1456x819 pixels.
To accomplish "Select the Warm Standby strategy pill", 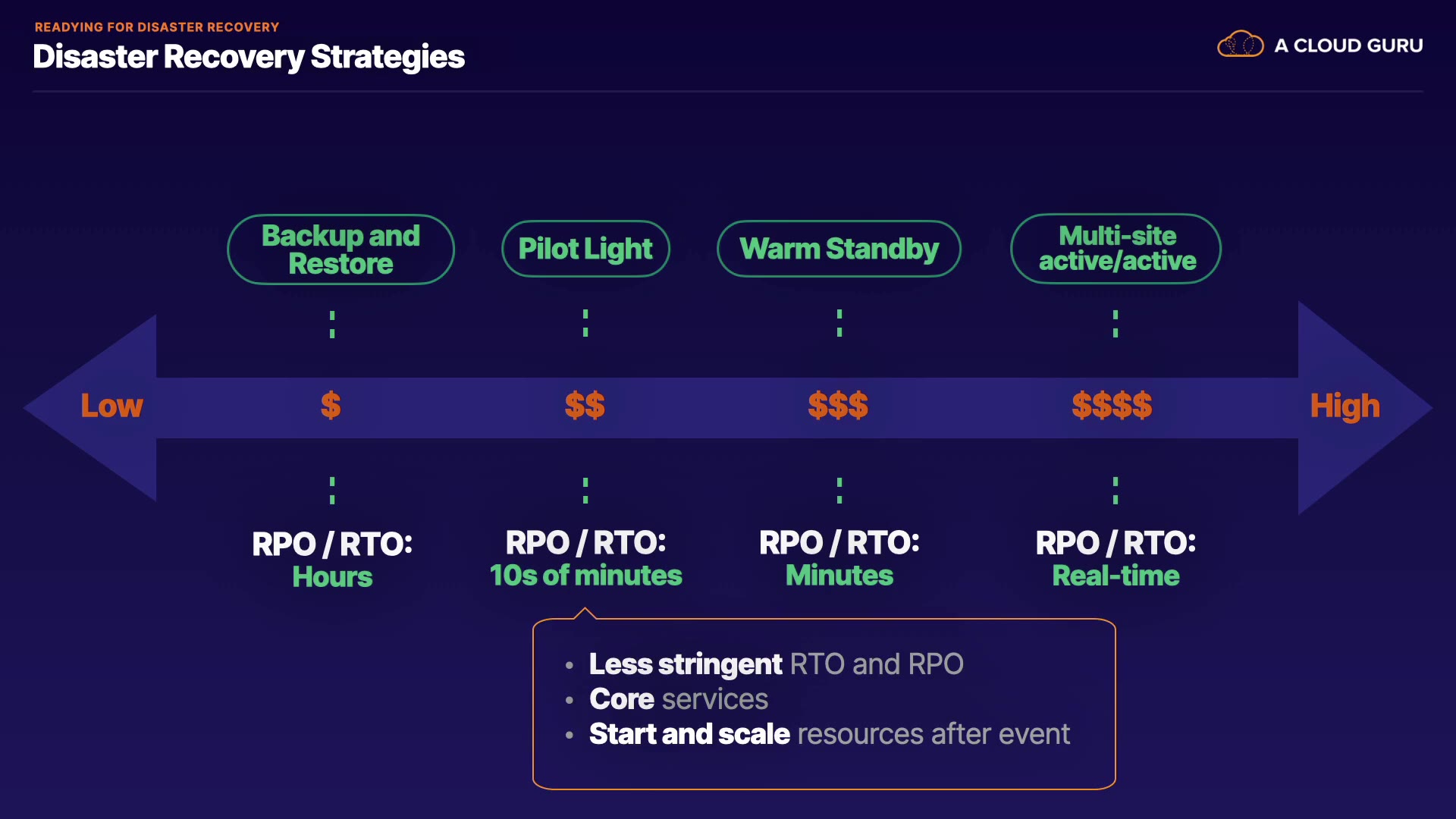I will [x=839, y=249].
